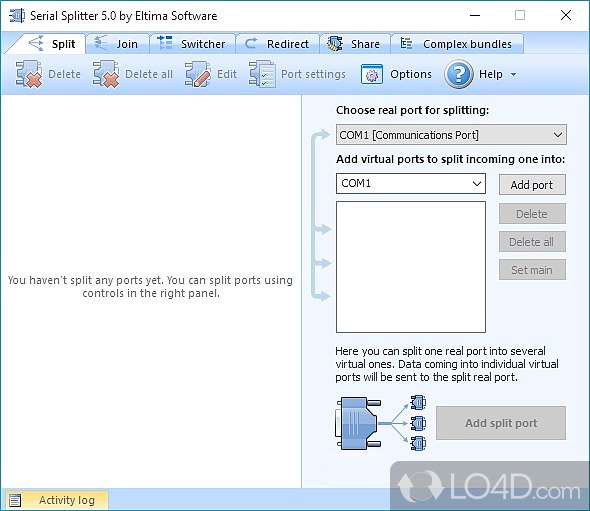This screenshot has height=511, width=590.
Task: Switch to the Switcher tab
Action: coord(193,44)
